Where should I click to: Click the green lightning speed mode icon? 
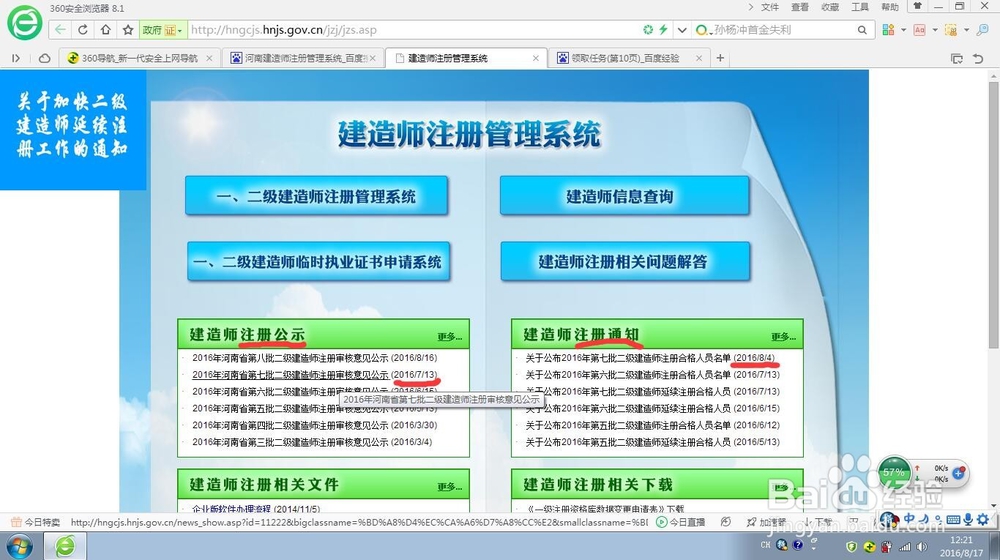point(663,29)
